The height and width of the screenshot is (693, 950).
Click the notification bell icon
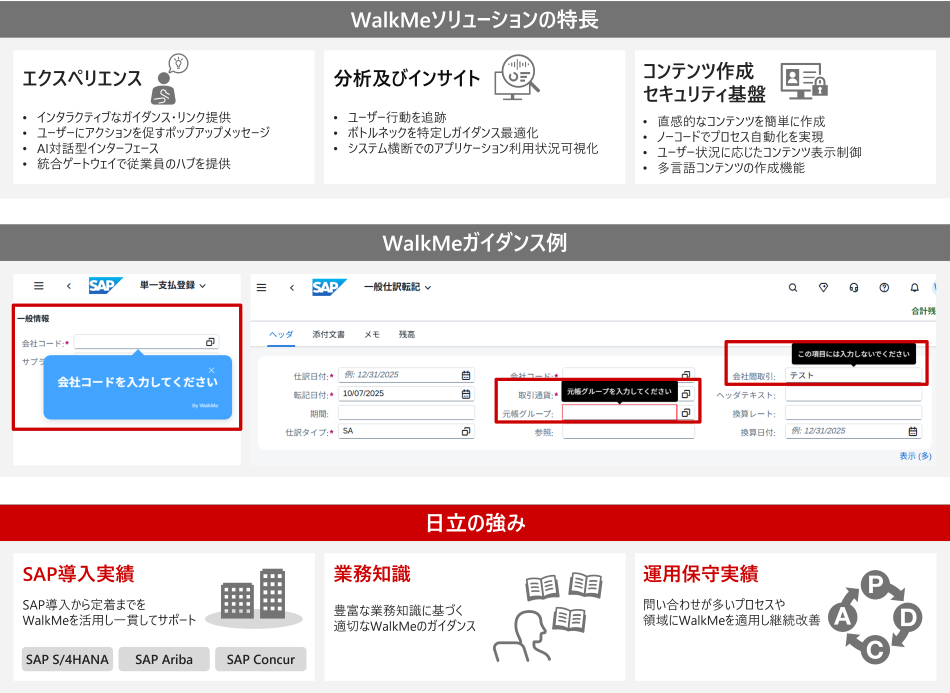click(x=917, y=285)
